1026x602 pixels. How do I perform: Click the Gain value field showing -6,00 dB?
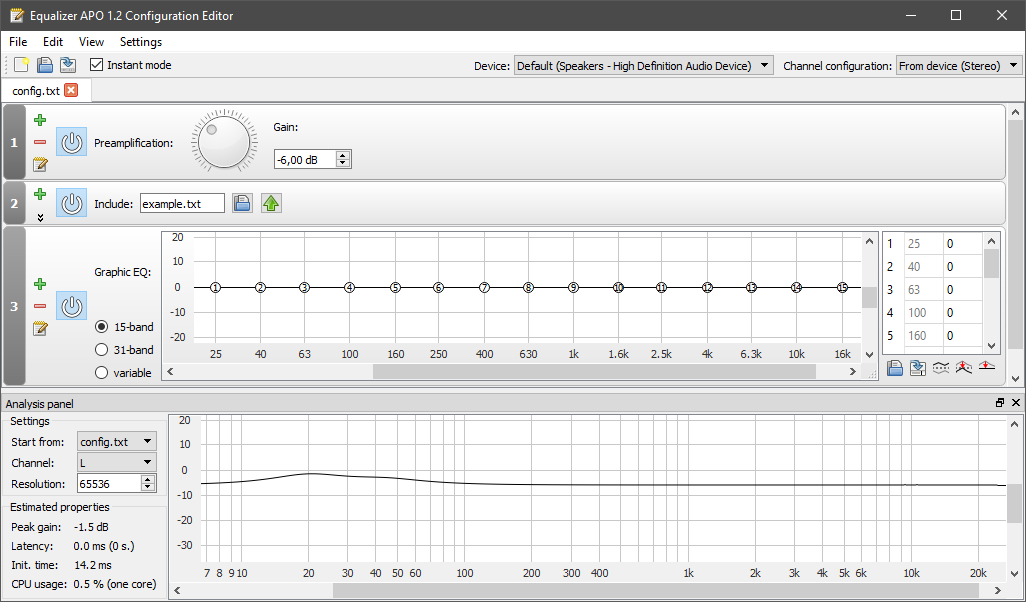(x=305, y=159)
